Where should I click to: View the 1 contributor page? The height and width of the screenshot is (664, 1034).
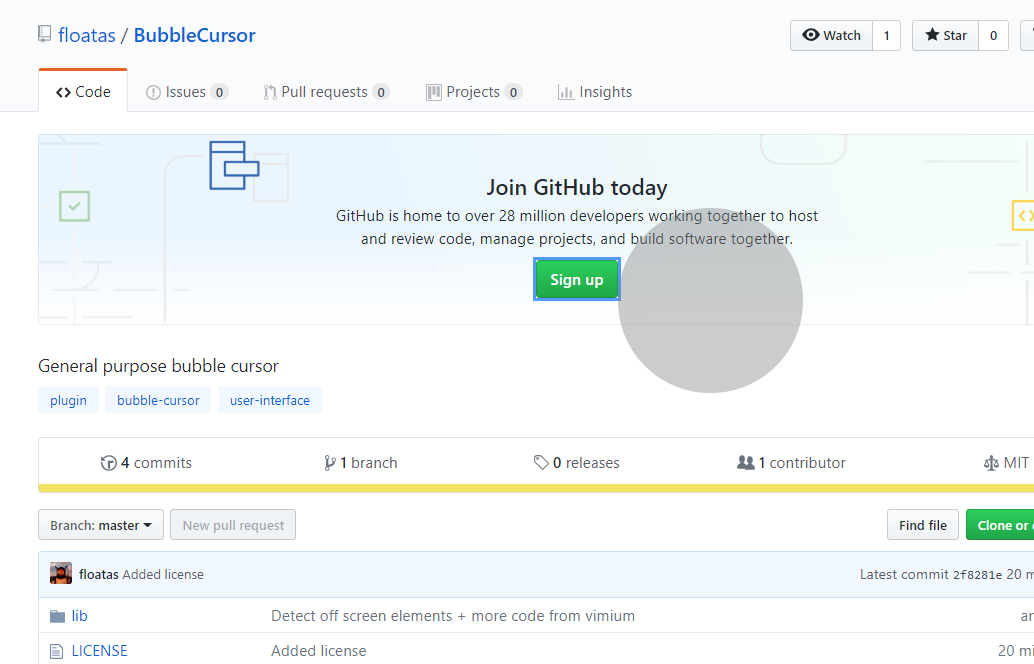pyautogui.click(x=791, y=463)
